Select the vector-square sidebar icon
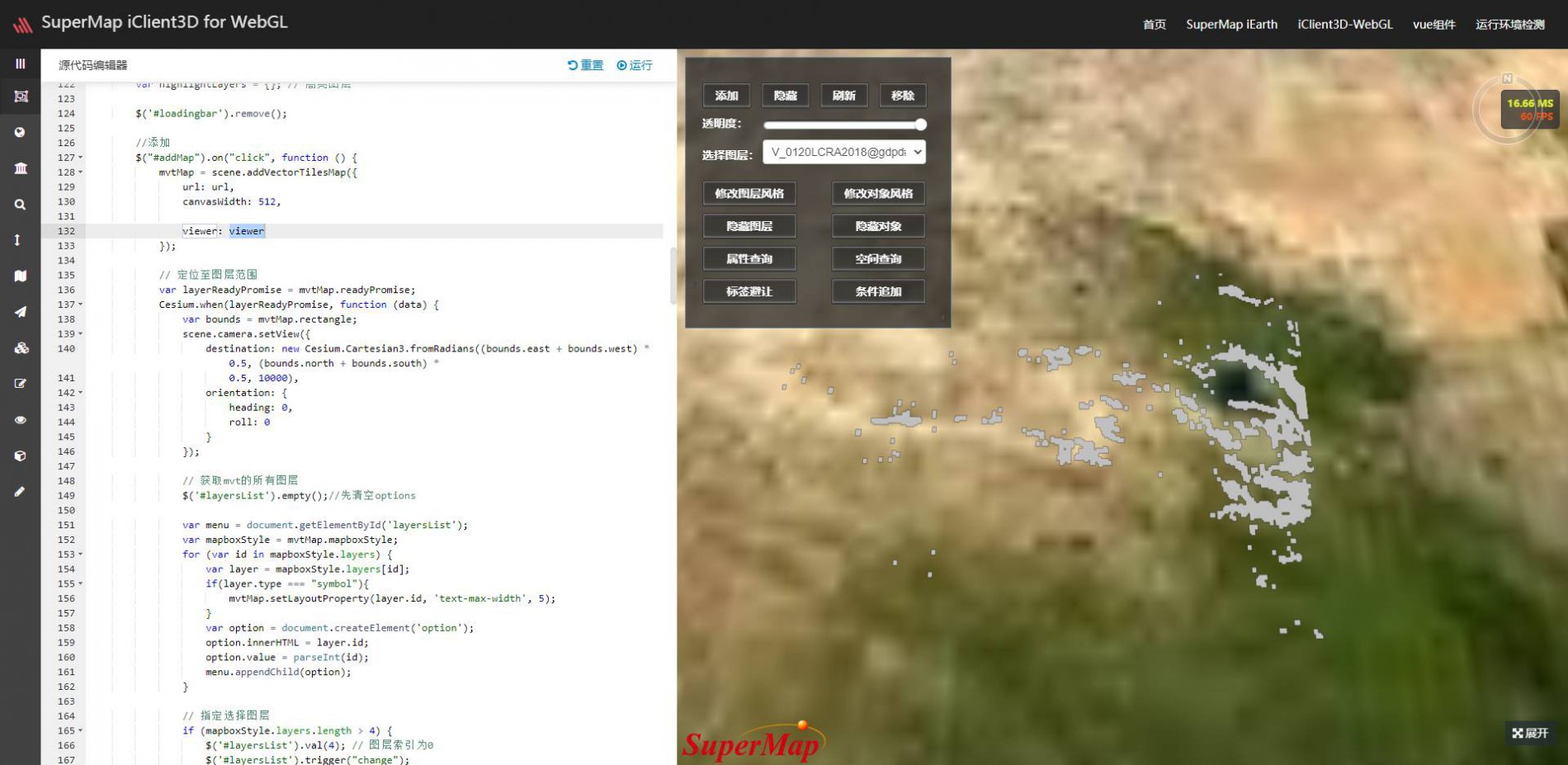 pyautogui.click(x=21, y=97)
